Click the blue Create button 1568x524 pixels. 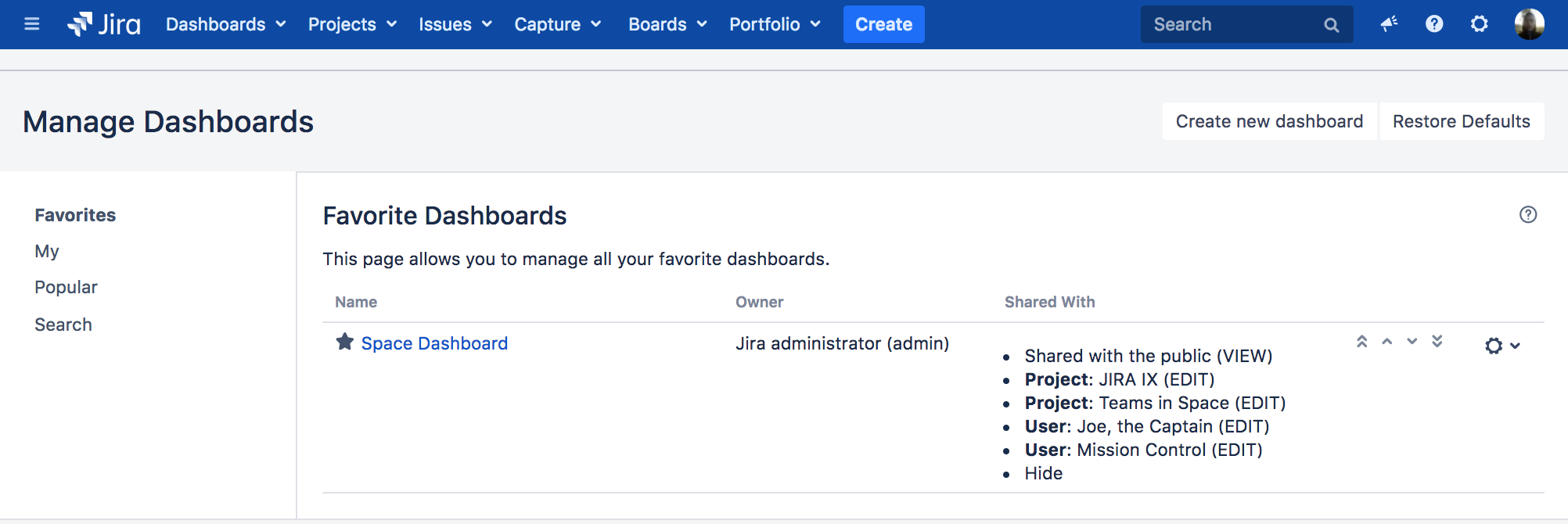pos(884,24)
